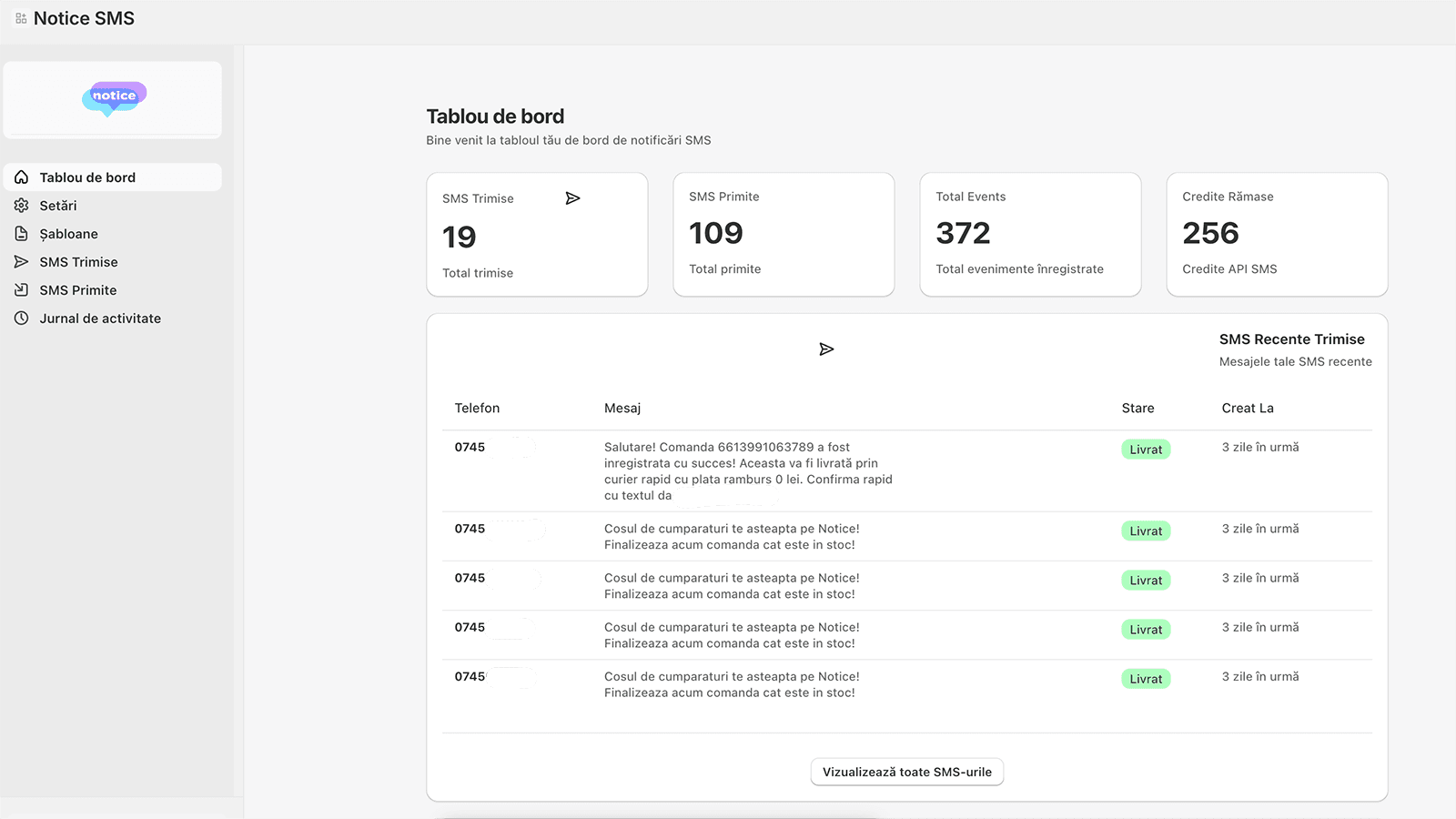Open the SMS Primite statistics card
1456x819 pixels.
(784, 234)
